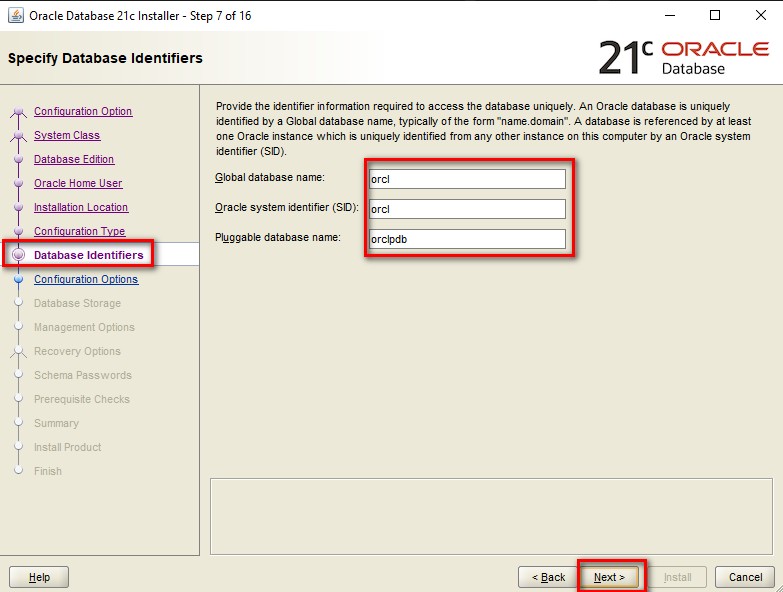Go to the System Class step

coord(67,135)
